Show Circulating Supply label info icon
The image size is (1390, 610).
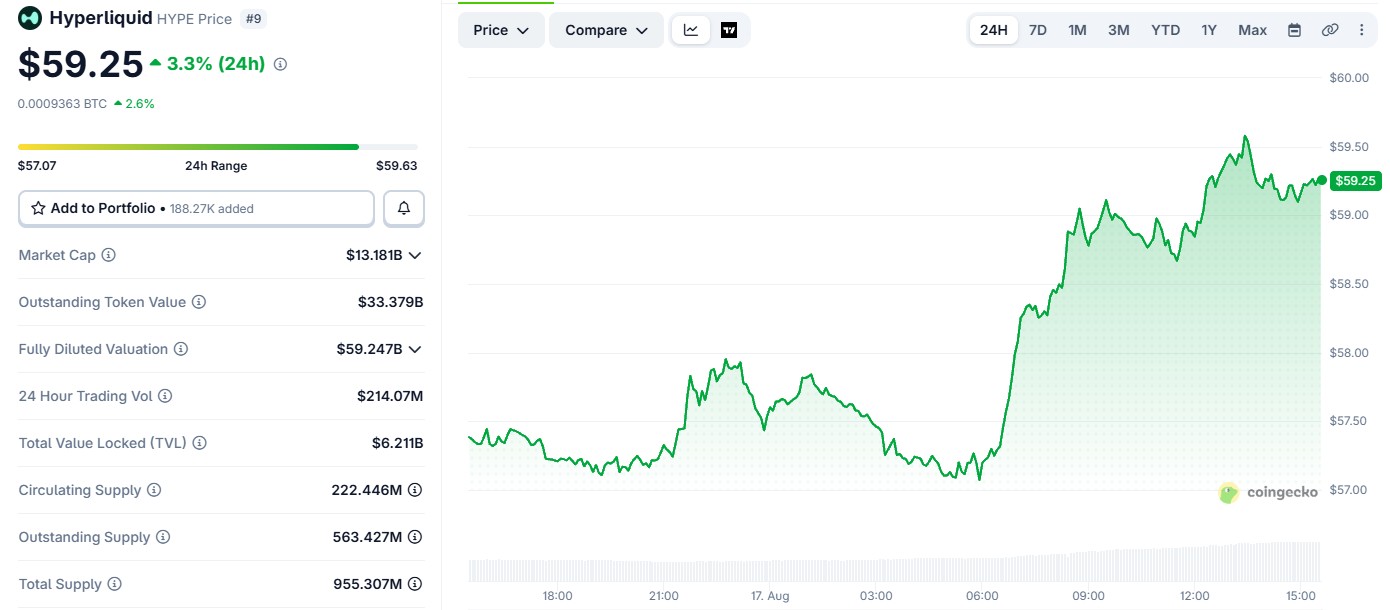(x=154, y=490)
